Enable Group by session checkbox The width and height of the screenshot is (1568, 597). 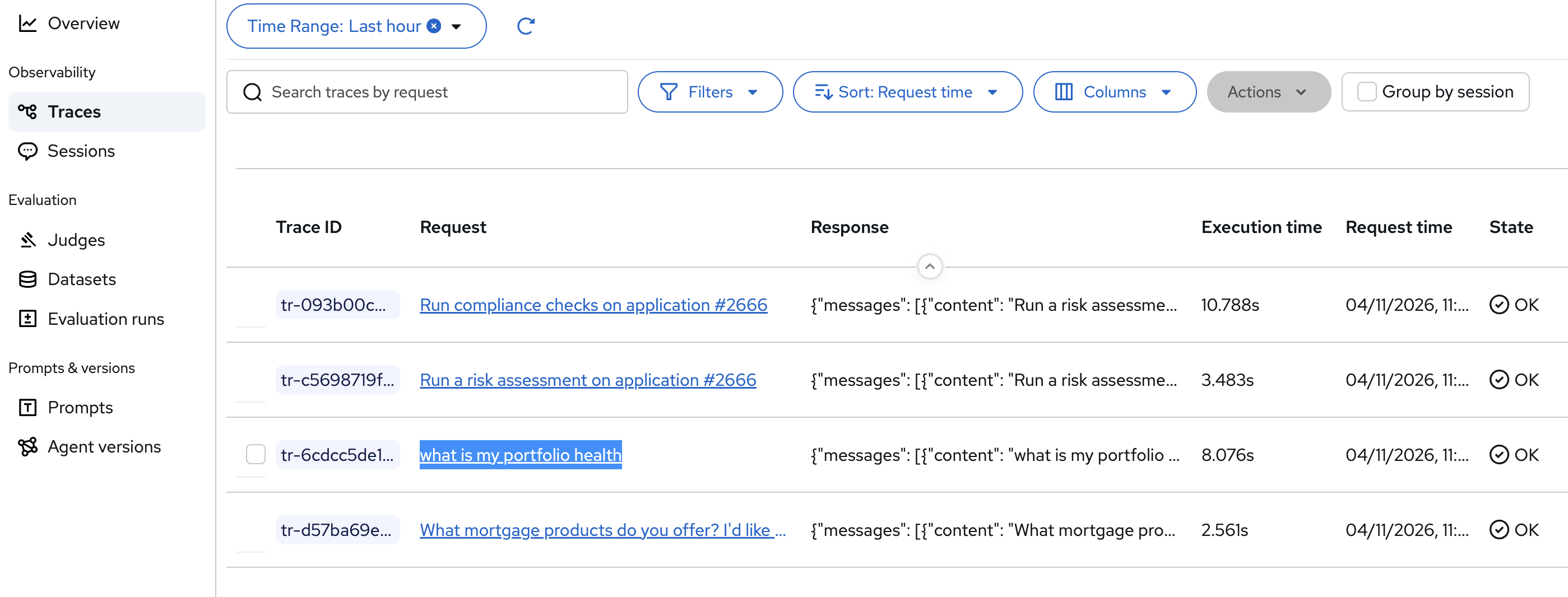click(1366, 92)
